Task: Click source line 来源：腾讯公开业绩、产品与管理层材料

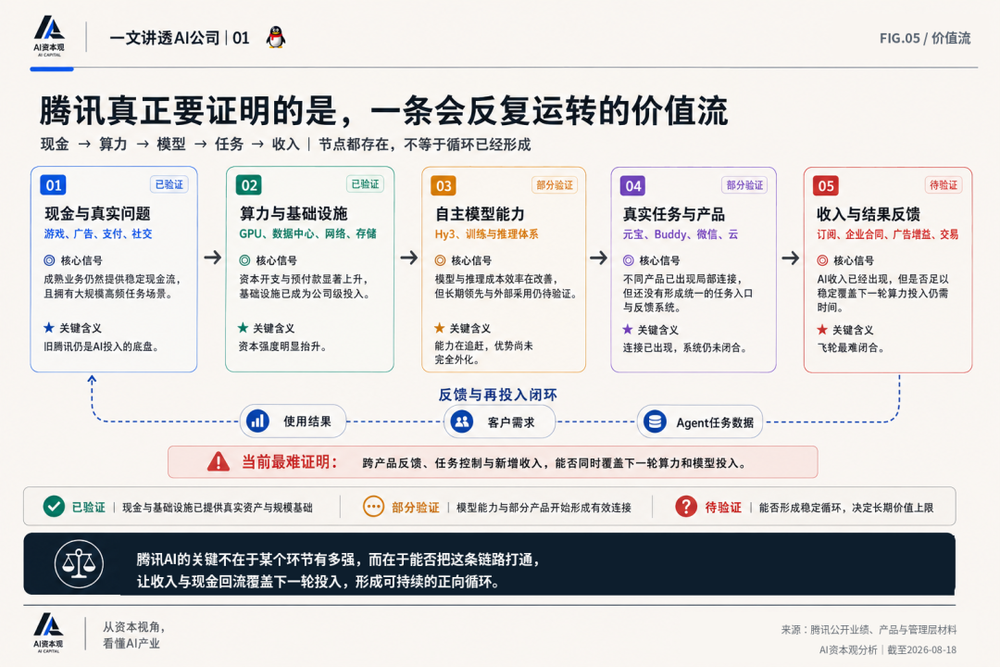Action: pyautogui.click(x=869, y=630)
